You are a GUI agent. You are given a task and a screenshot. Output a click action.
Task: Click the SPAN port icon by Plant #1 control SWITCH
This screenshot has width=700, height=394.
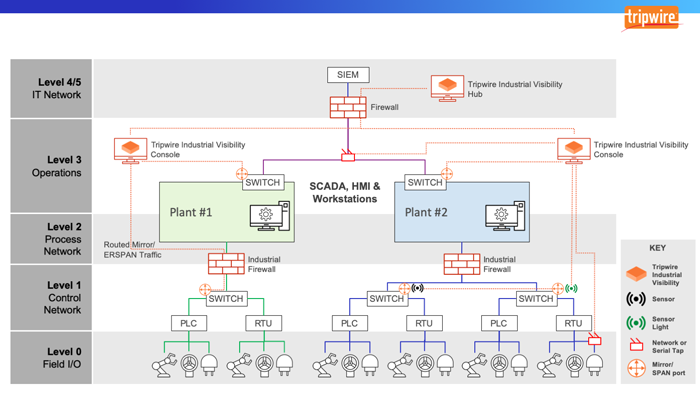pos(205,290)
